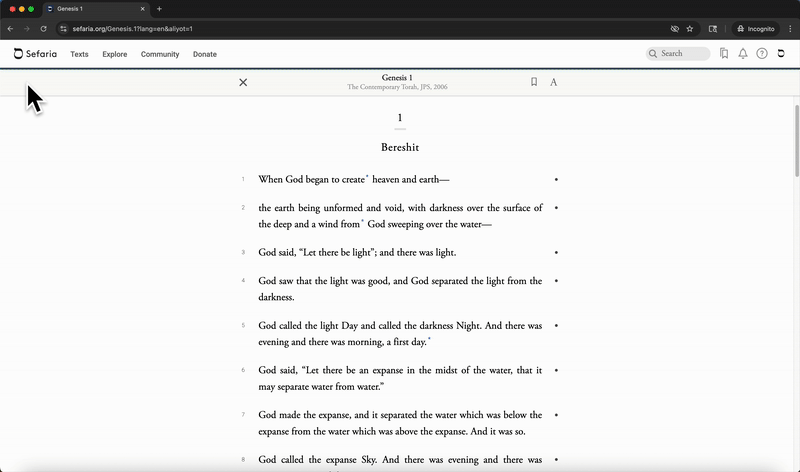
Task: Close the Genesis 1 browser tab
Action: pos(142,9)
